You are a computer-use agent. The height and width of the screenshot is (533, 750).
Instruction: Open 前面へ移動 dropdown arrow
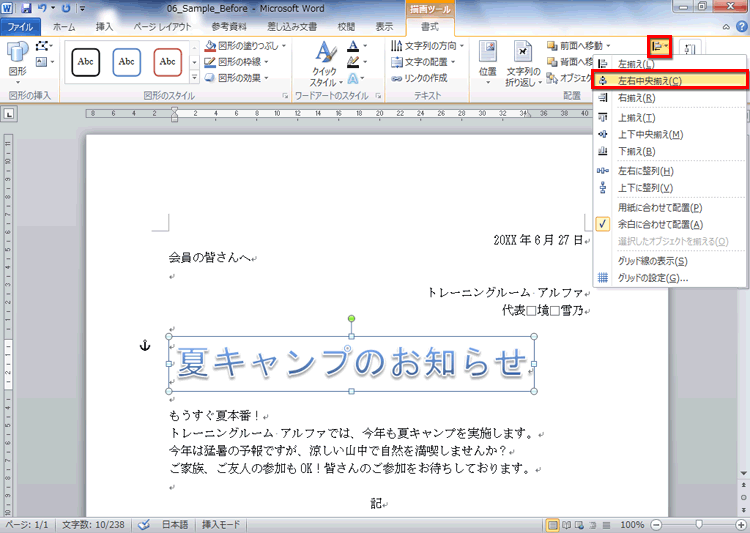[x=608, y=46]
